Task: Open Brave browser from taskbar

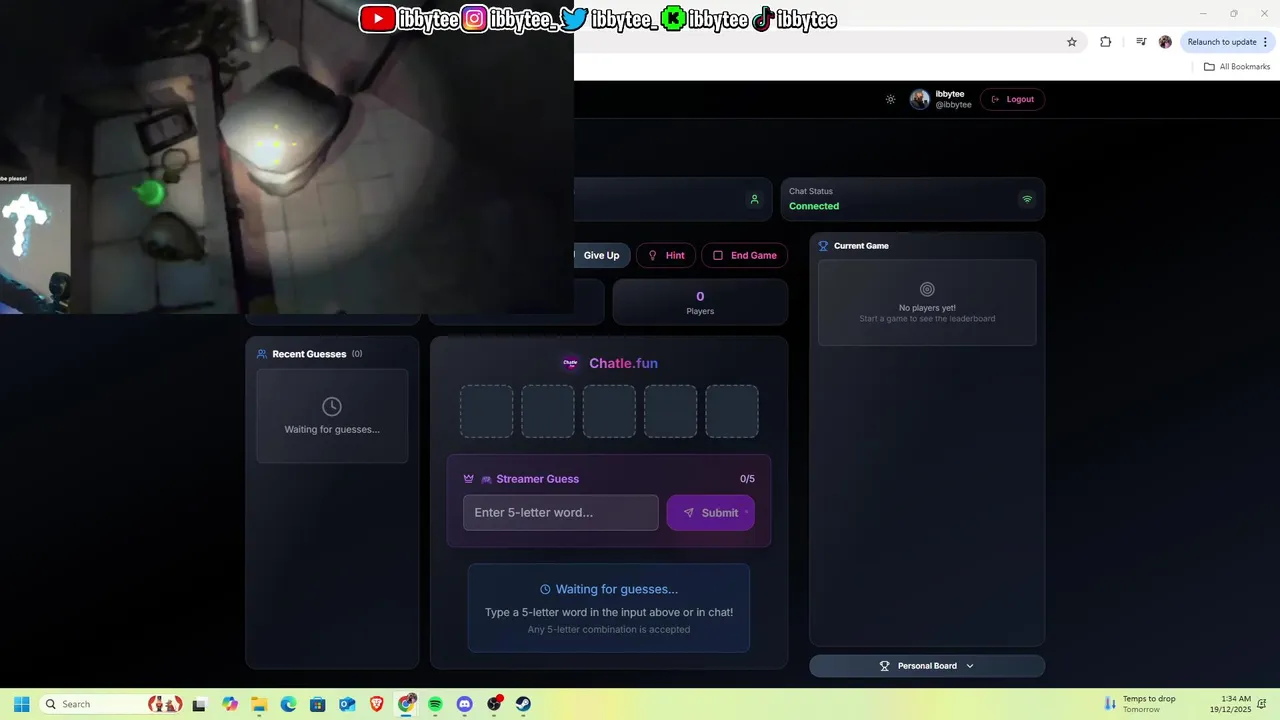Action: pyautogui.click(x=377, y=704)
